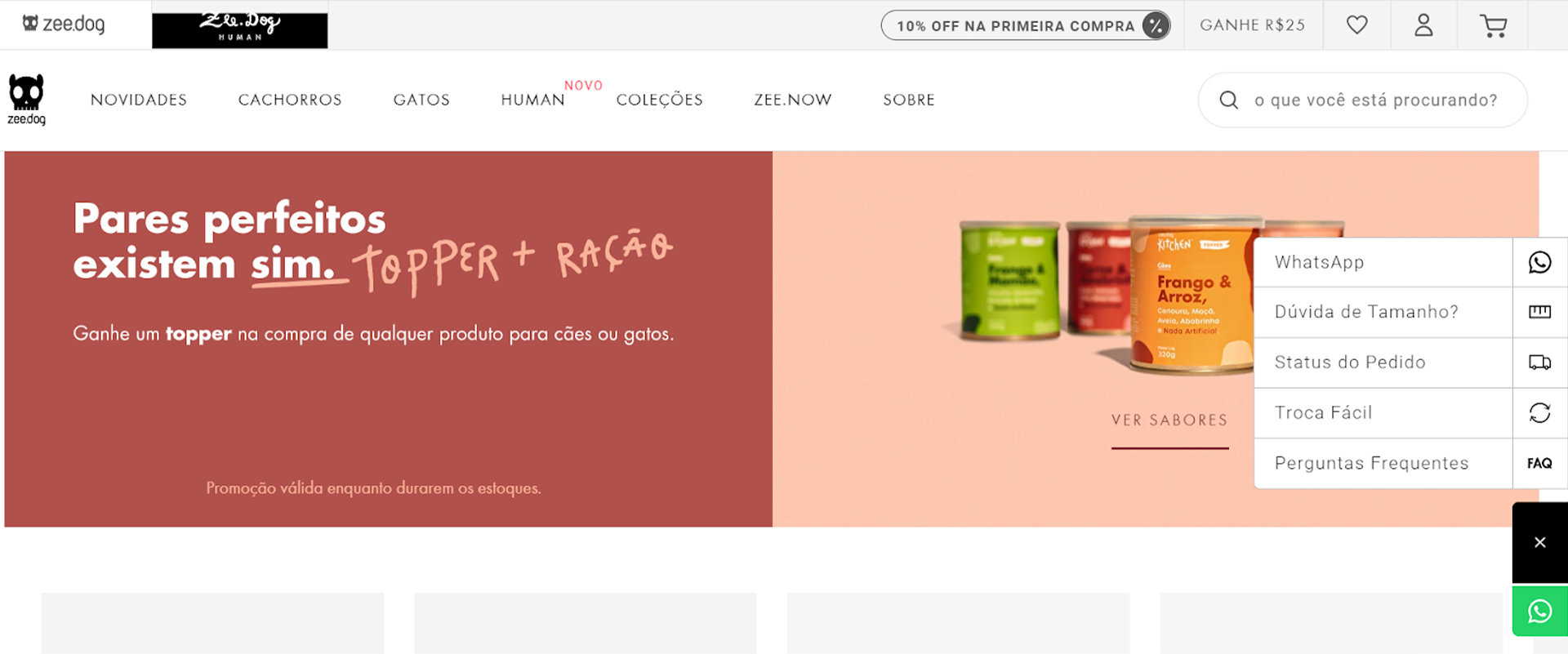Click the Pares perfeitos banner headline
The height and width of the screenshot is (654, 1568).
pos(229,242)
